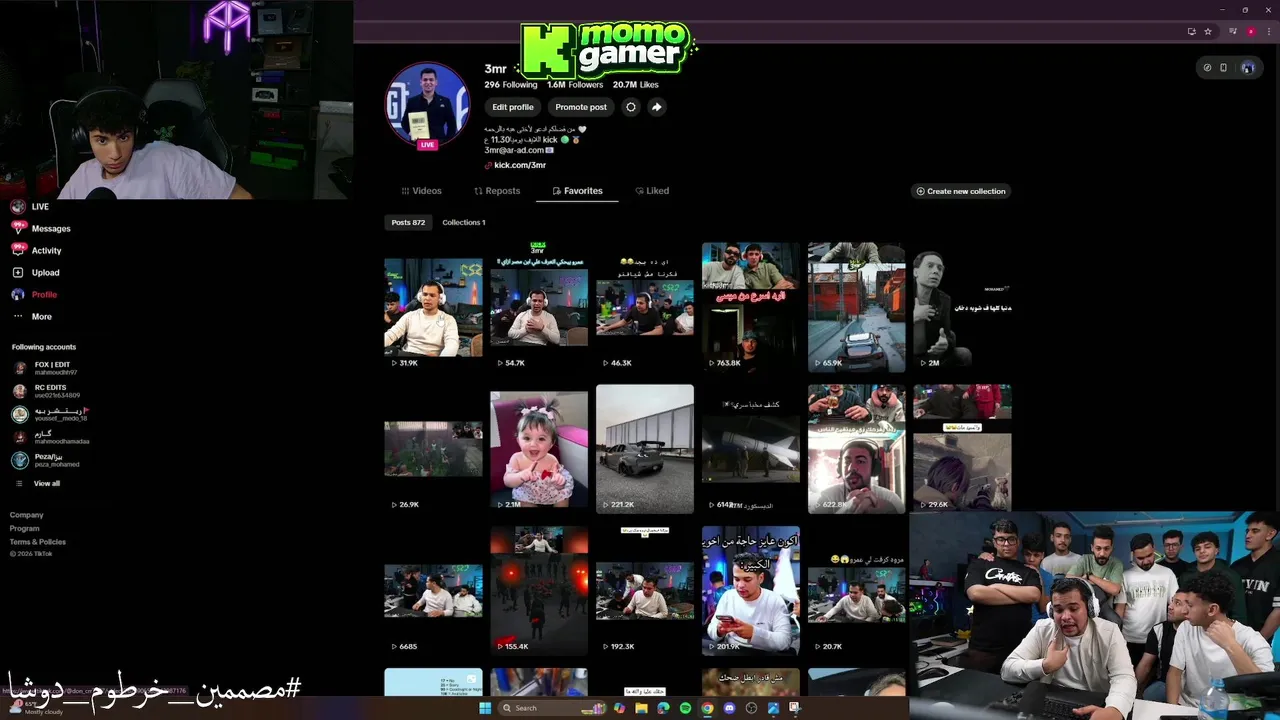Image resolution: width=1280 pixels, height=720 pixels.
Task: Open Microsoft Copilot from the taskbar
Action: point(619,708)
